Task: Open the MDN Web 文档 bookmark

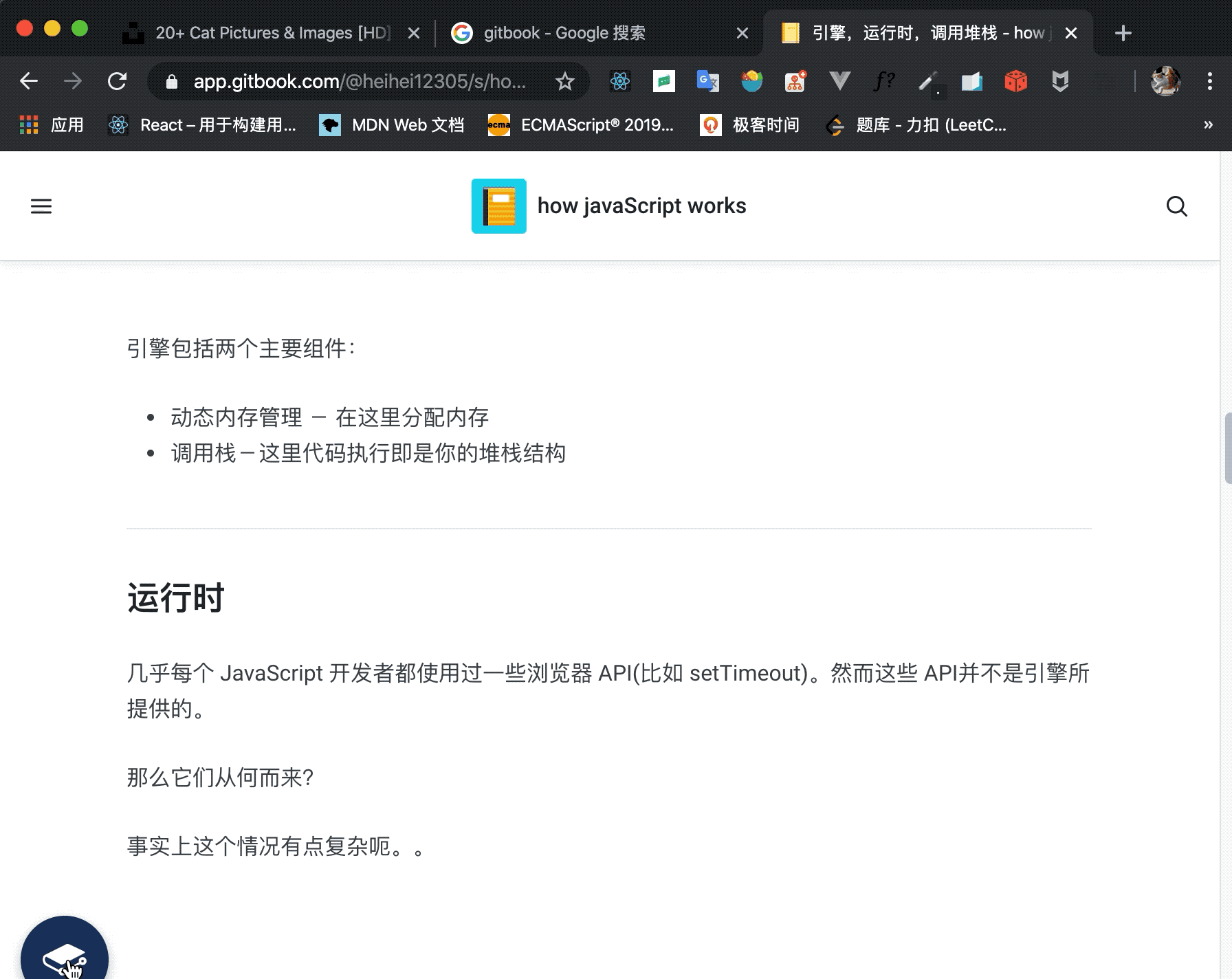Action: (392, 125)
